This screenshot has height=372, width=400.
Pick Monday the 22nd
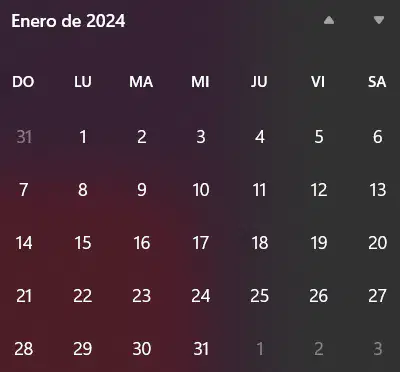click(x=83, y=296)
